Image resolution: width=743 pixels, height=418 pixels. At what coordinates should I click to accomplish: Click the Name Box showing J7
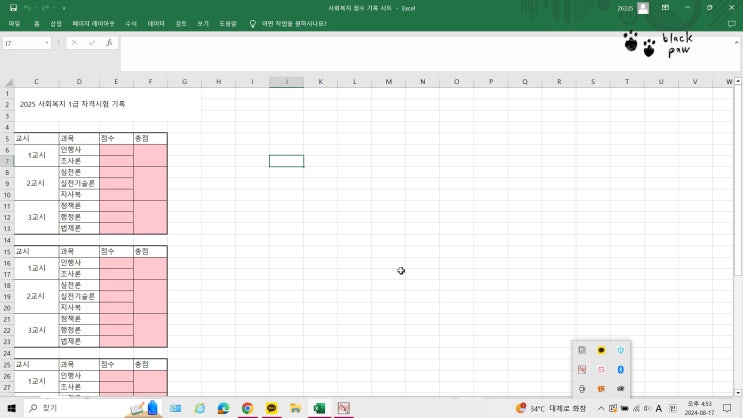pyautogui.click(x=23, y=43)
